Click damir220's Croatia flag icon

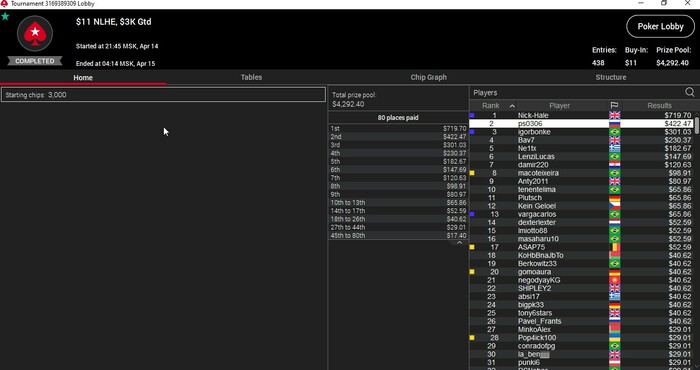[x=615, y=165]
